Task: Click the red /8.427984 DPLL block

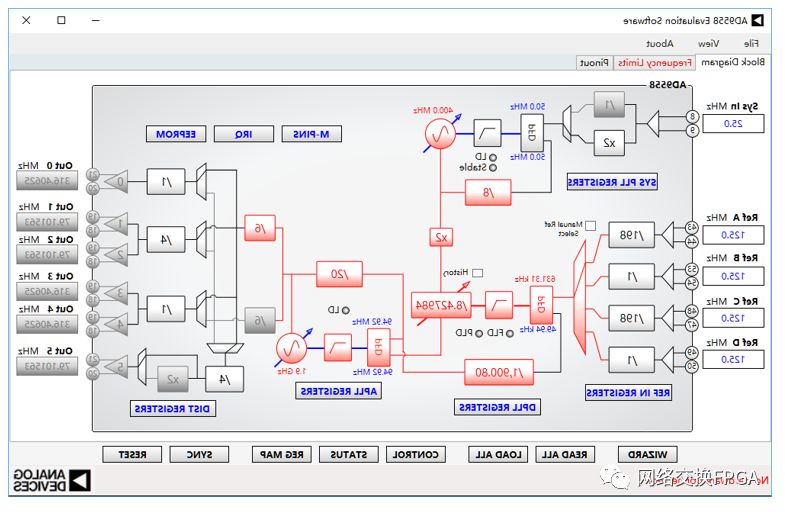Action: pyautogui.click(x=441, y=305)
